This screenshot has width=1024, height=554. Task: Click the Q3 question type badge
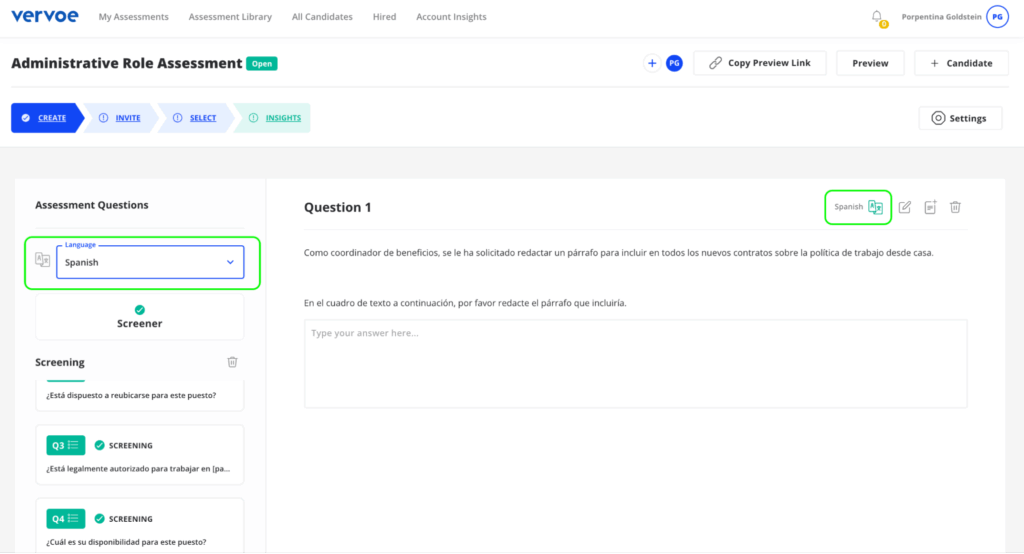(66, 445)
